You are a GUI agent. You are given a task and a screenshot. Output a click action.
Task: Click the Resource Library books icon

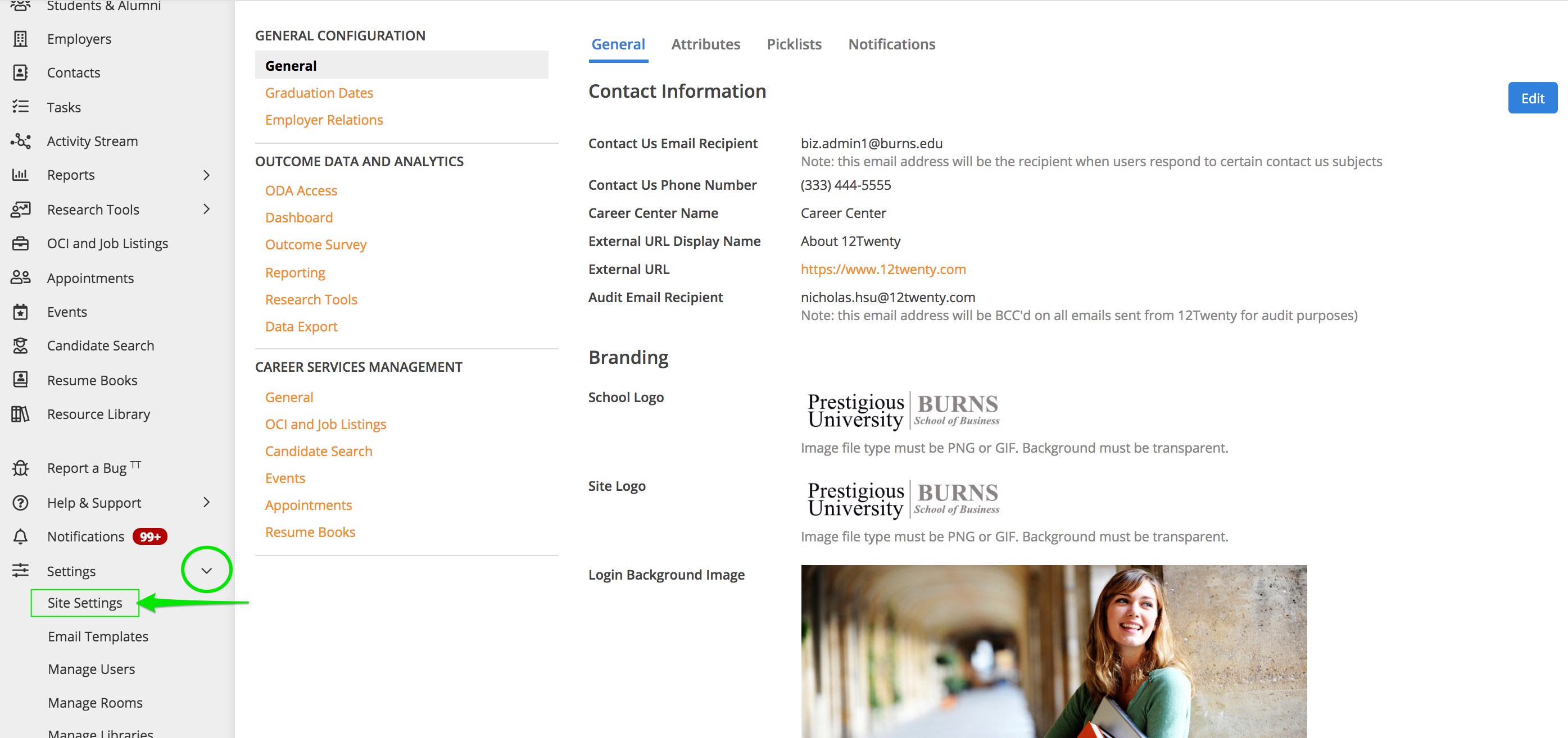(20, 414)
